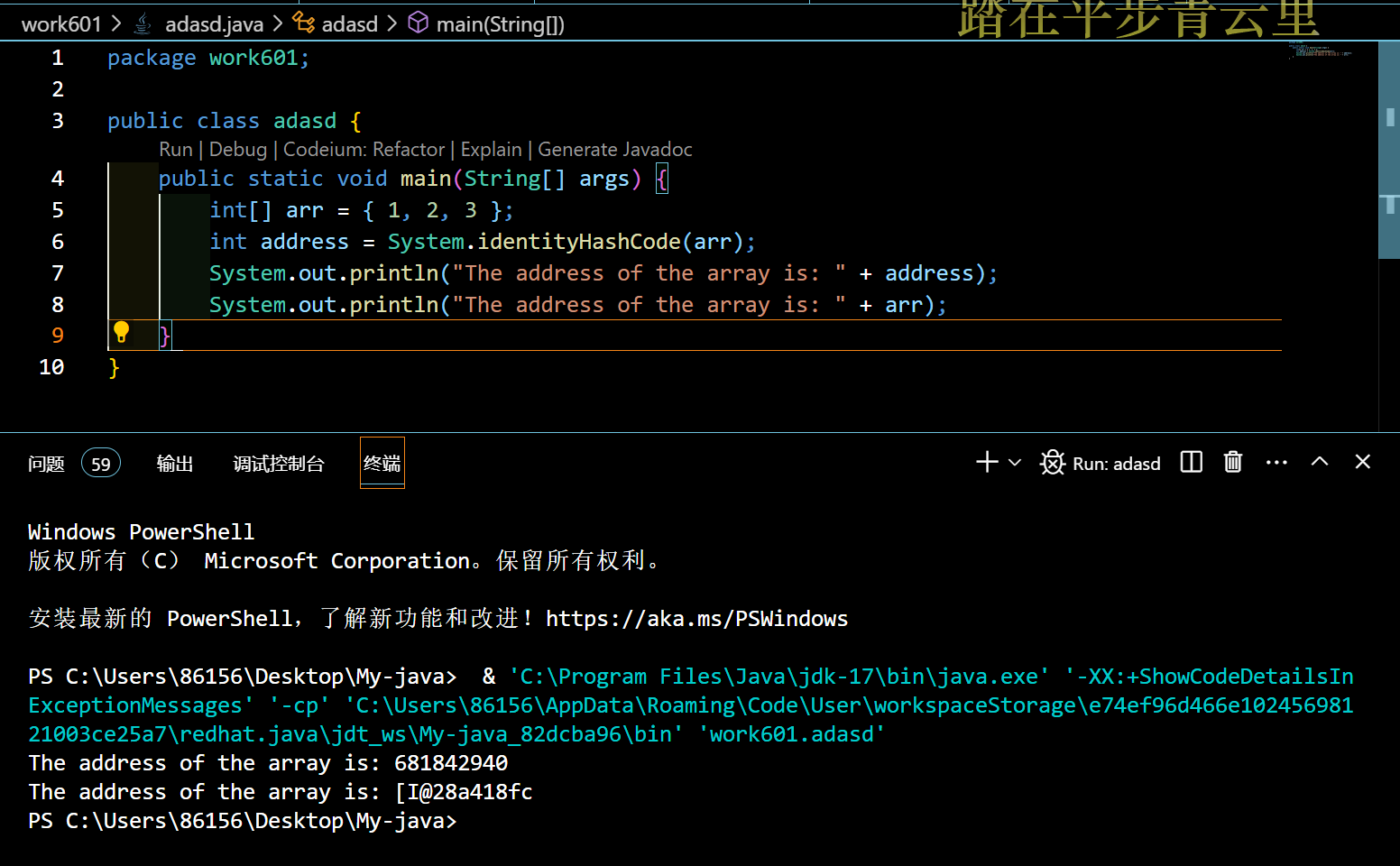
Task: Select the 终端 (Terminal) tab
Action: pyautogui.click(x=382, y=463)
